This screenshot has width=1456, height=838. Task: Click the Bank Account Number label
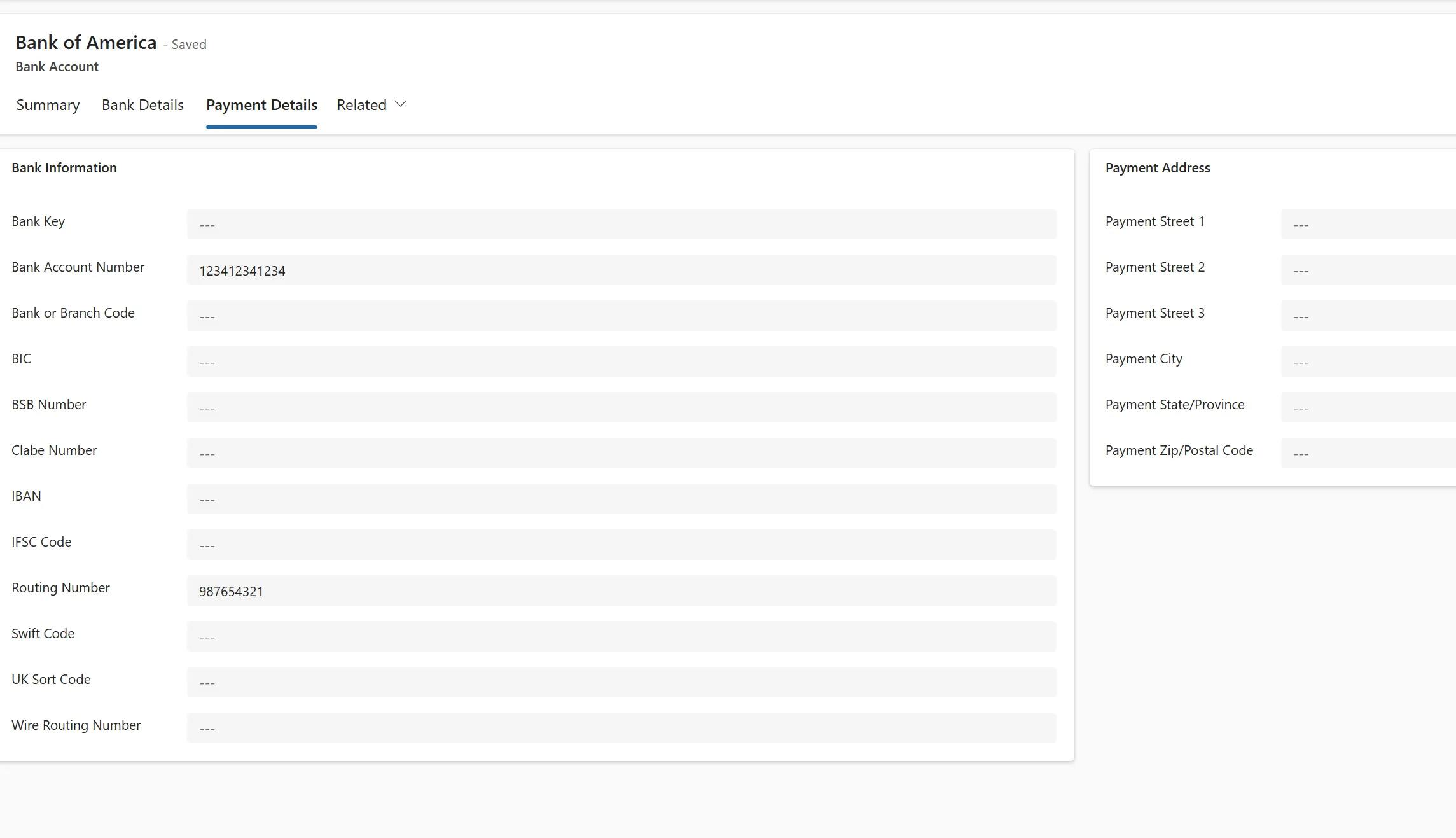pyautogui.click(x=78, y=267)
